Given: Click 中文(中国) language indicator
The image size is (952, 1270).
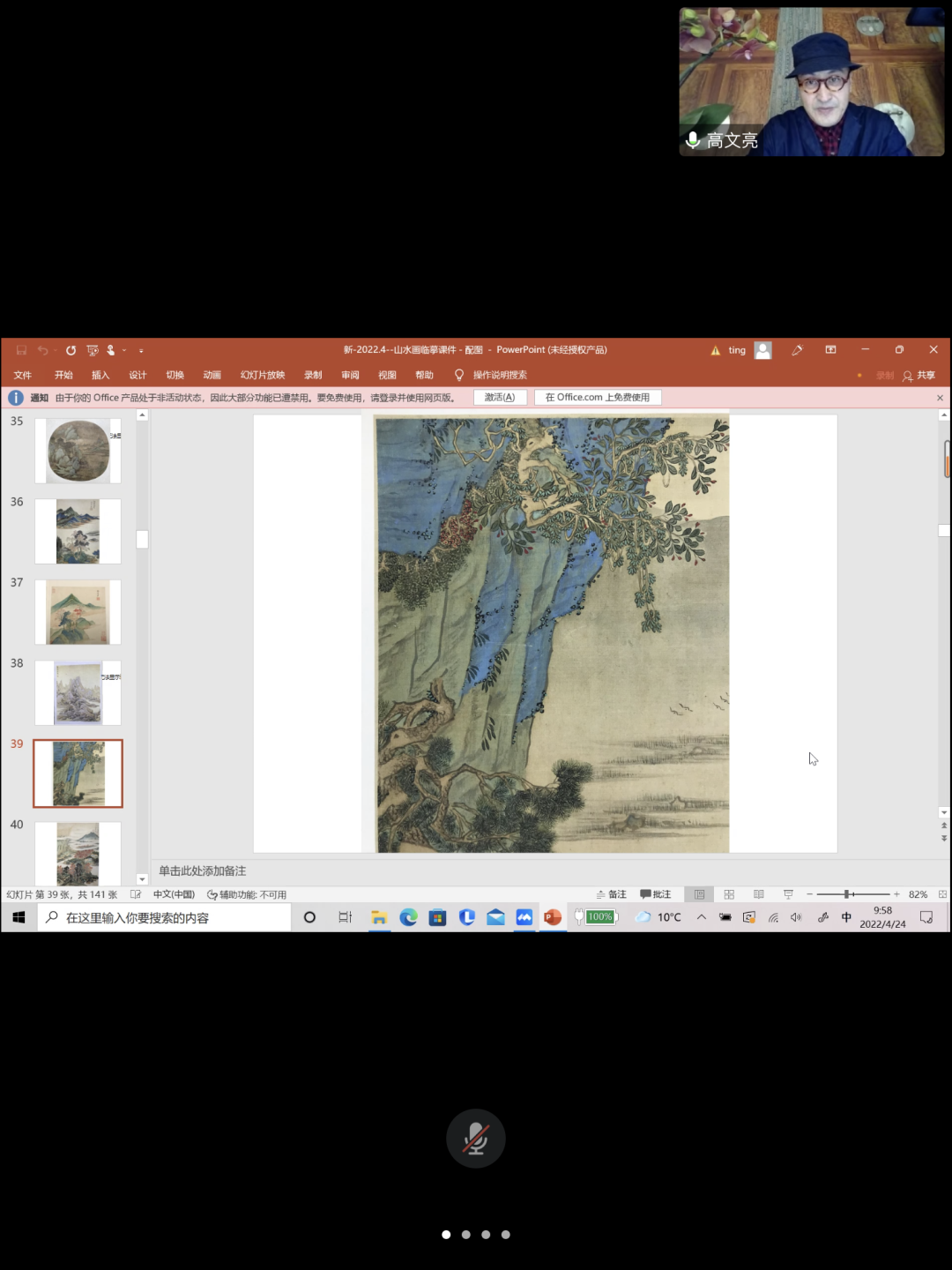Looking at the screenshot, I should (x=174, y=894).
